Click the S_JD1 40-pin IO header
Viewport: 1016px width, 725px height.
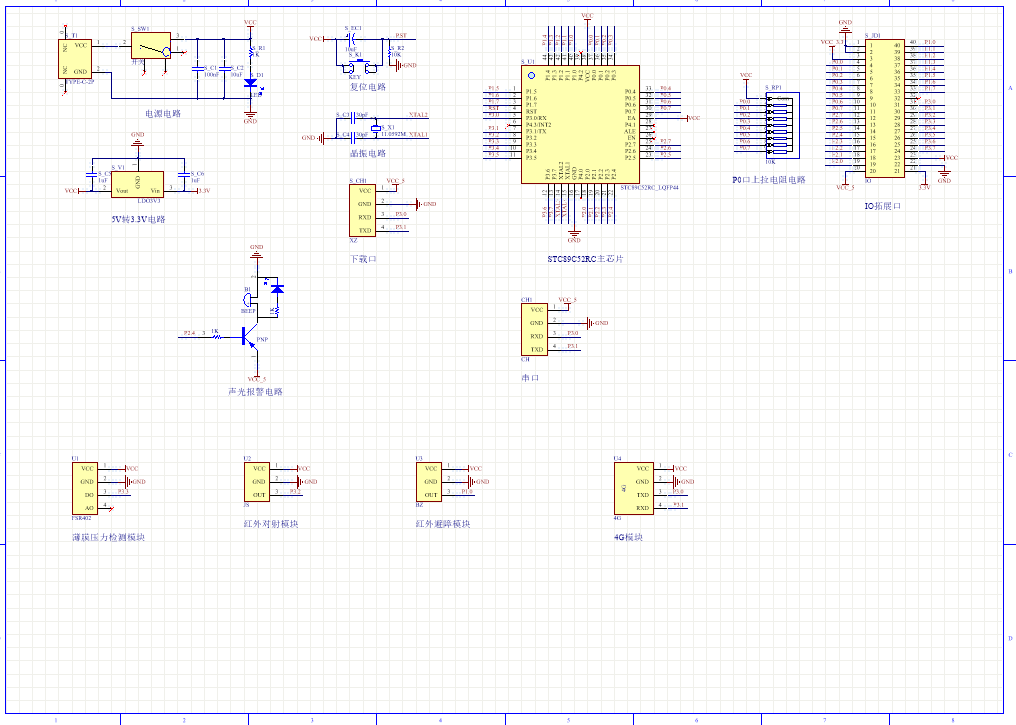884,107
